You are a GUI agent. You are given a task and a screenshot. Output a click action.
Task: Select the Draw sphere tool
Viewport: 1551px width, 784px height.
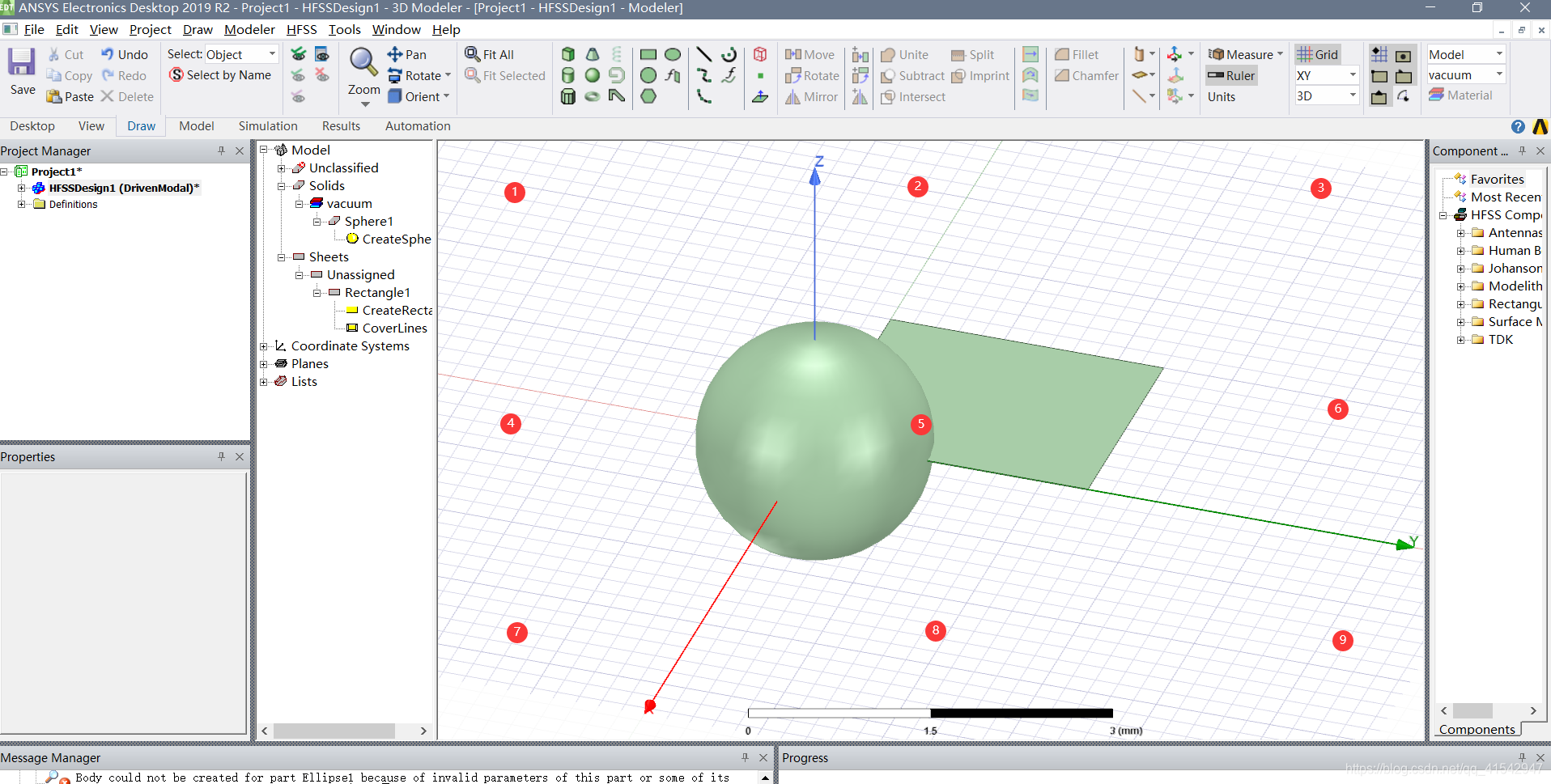click(x=593, y=75)
